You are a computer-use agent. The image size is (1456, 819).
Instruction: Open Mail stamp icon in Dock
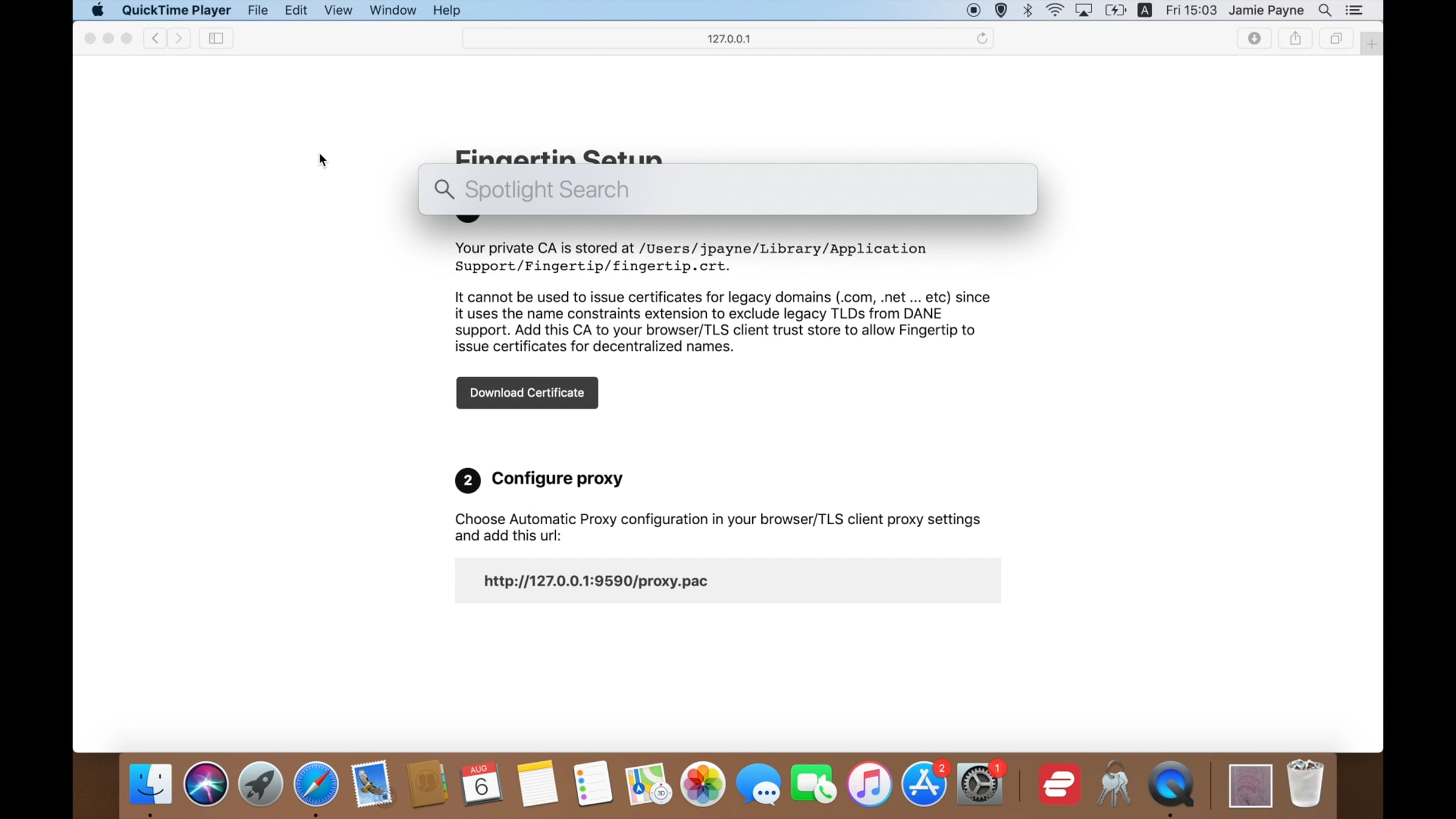coord(371,784)
